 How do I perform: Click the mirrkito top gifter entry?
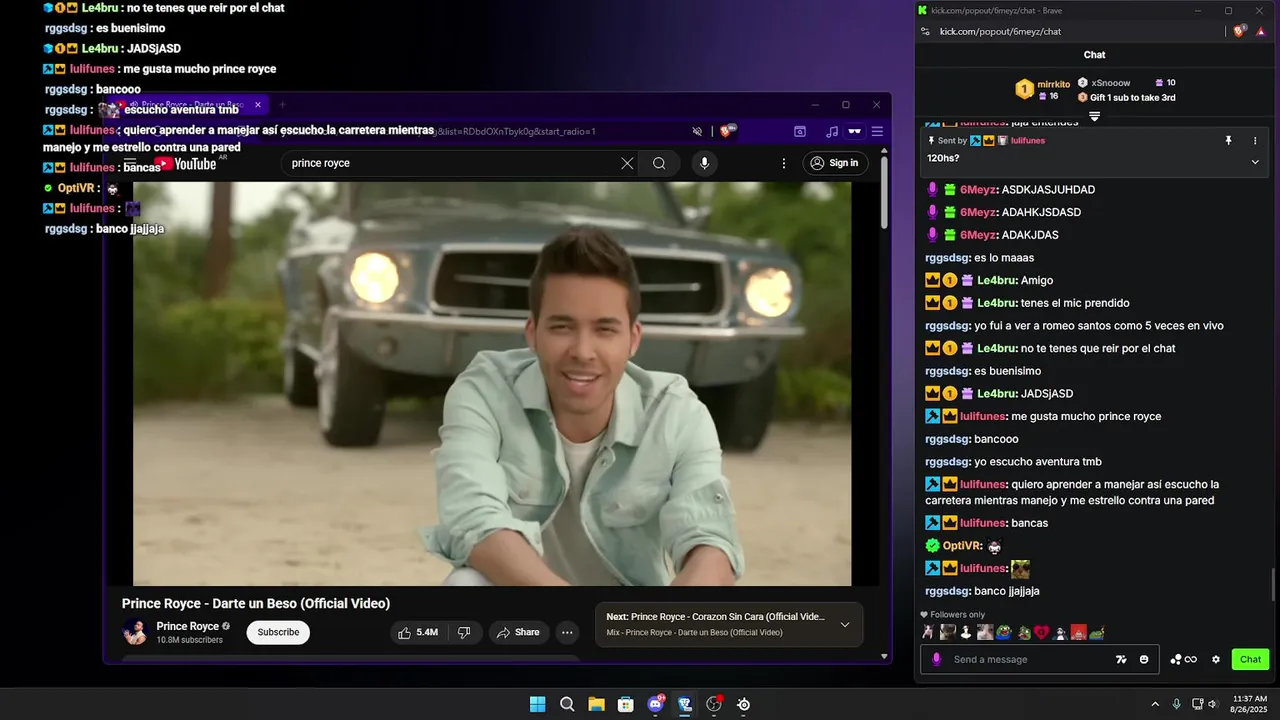pos(1043,89)
